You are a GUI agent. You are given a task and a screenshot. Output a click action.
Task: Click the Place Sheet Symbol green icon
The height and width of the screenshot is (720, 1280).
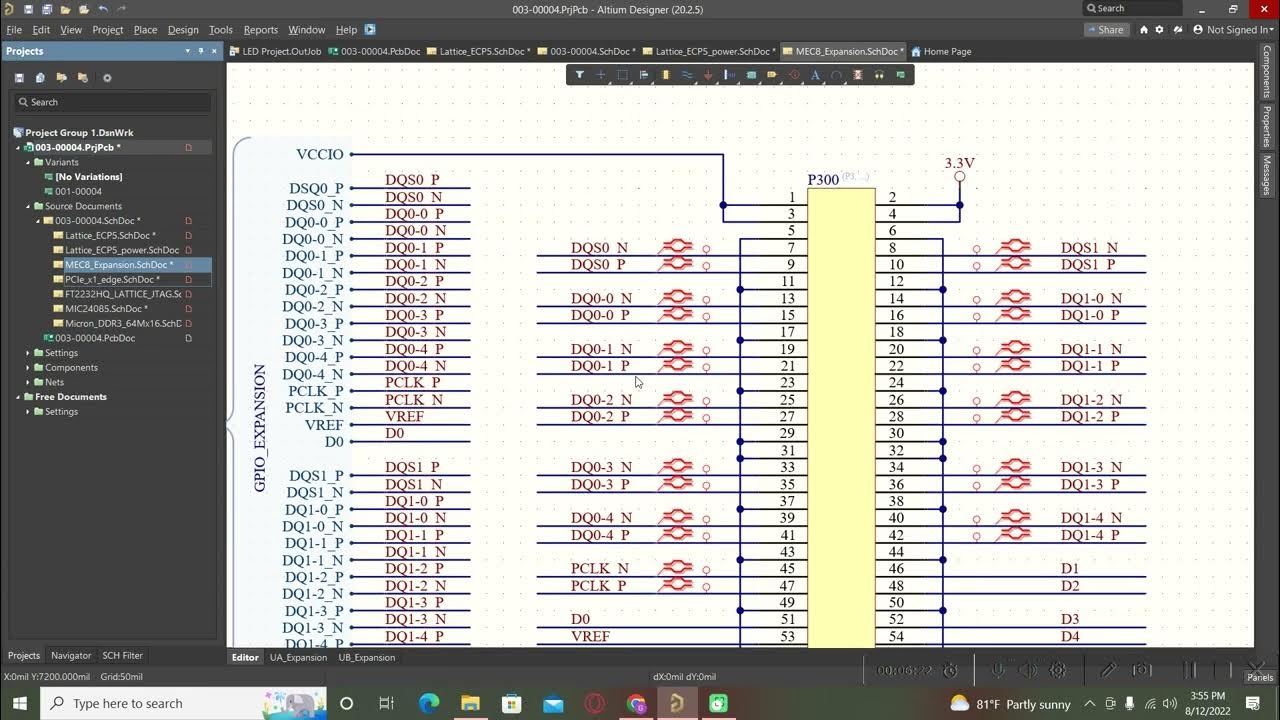pos(751,74)
